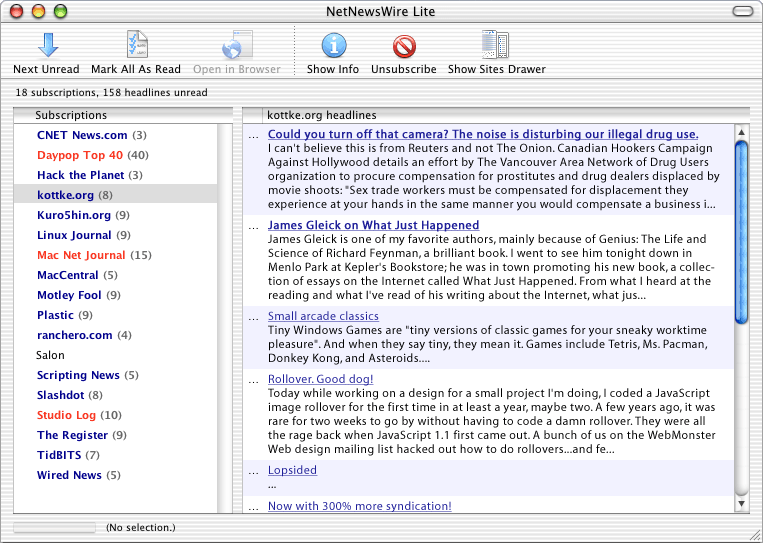Image resolution: width=763 pixels, height=543 pixels.
Task: Open the Small arcade classics link
Action: point(323,316)
